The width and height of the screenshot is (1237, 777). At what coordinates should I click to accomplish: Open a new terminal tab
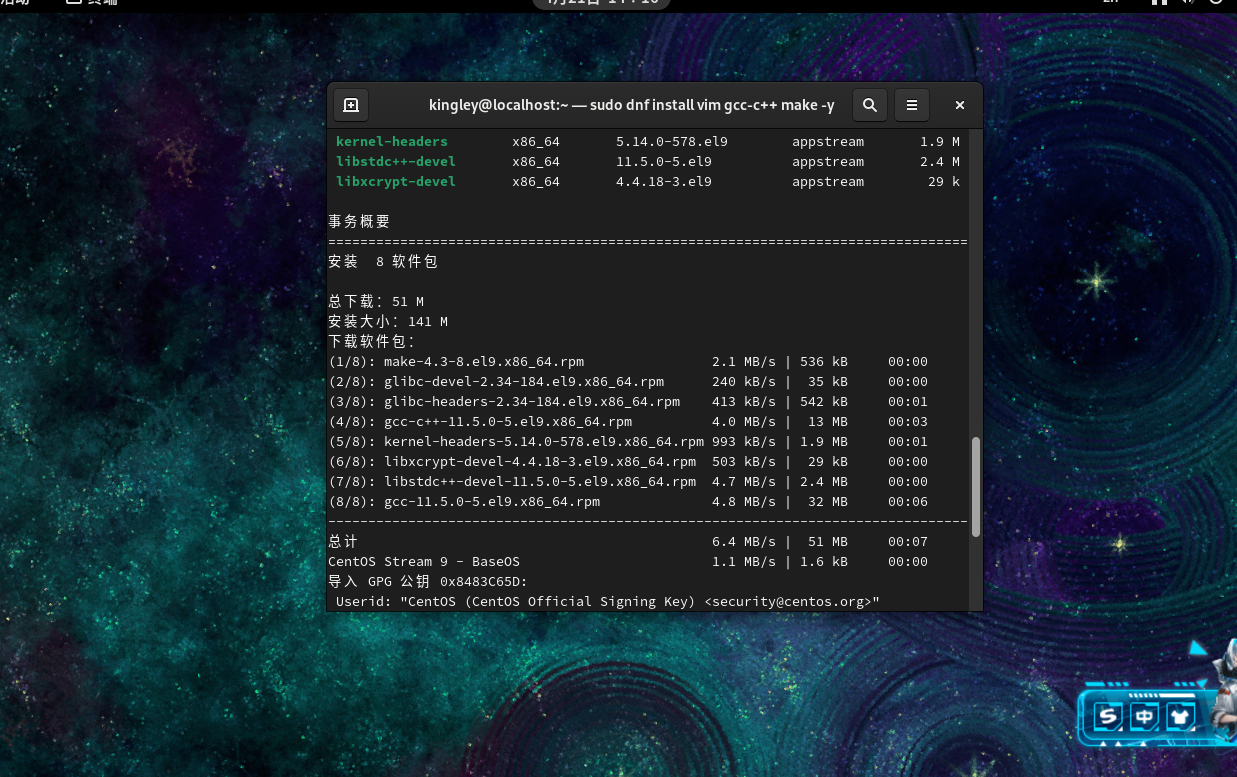[x=351, y=105]
